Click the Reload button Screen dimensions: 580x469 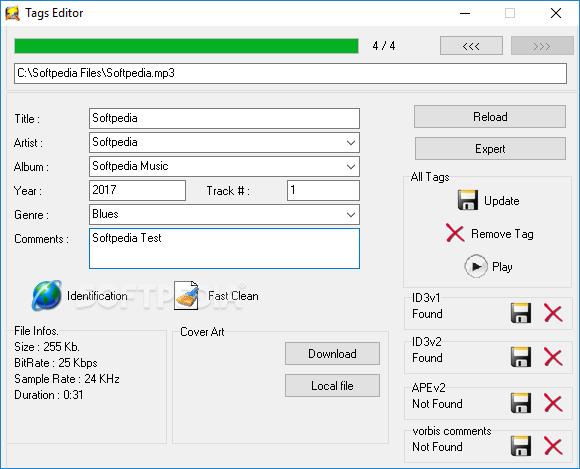coord(490,117)
